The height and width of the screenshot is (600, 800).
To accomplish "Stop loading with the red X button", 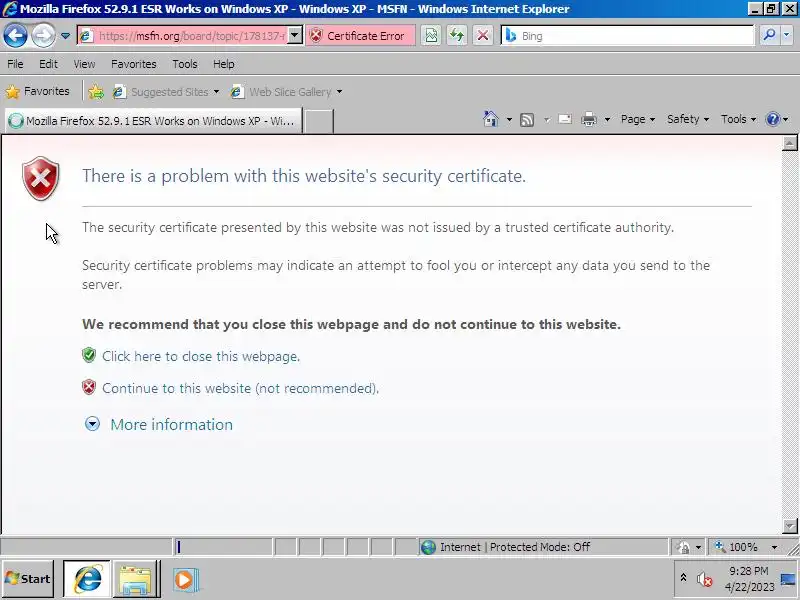I will tap(483, 36).
